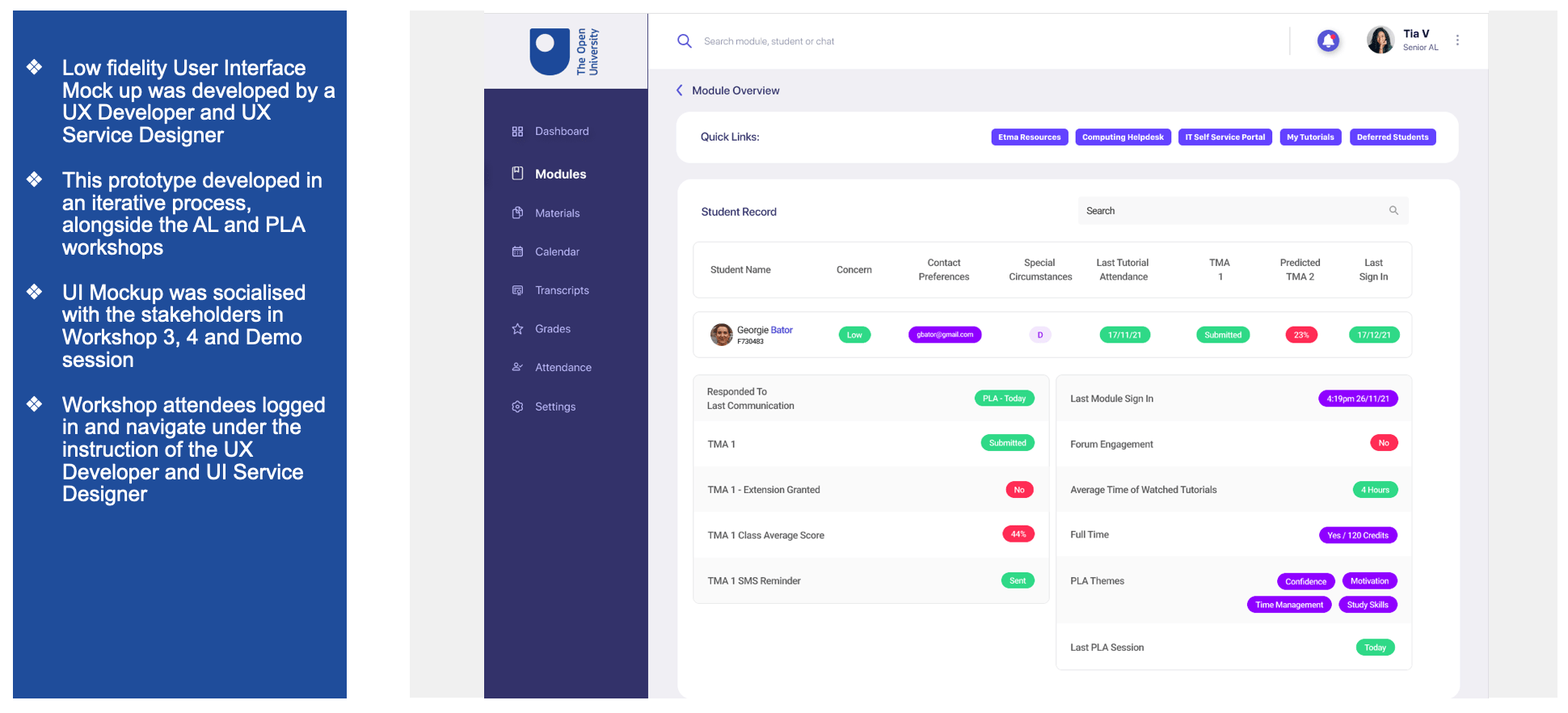The width and height of the screenshot is (1568, 713).
Task: Click the notification bell icon
Action: [1328, 40]
